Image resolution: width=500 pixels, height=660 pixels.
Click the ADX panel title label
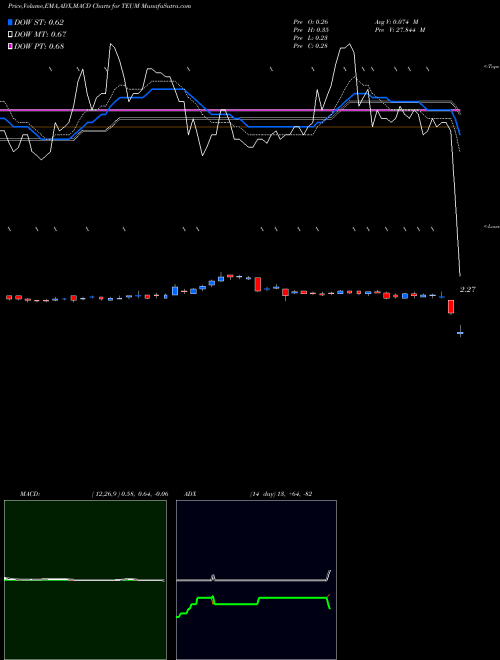click(190, 494)
